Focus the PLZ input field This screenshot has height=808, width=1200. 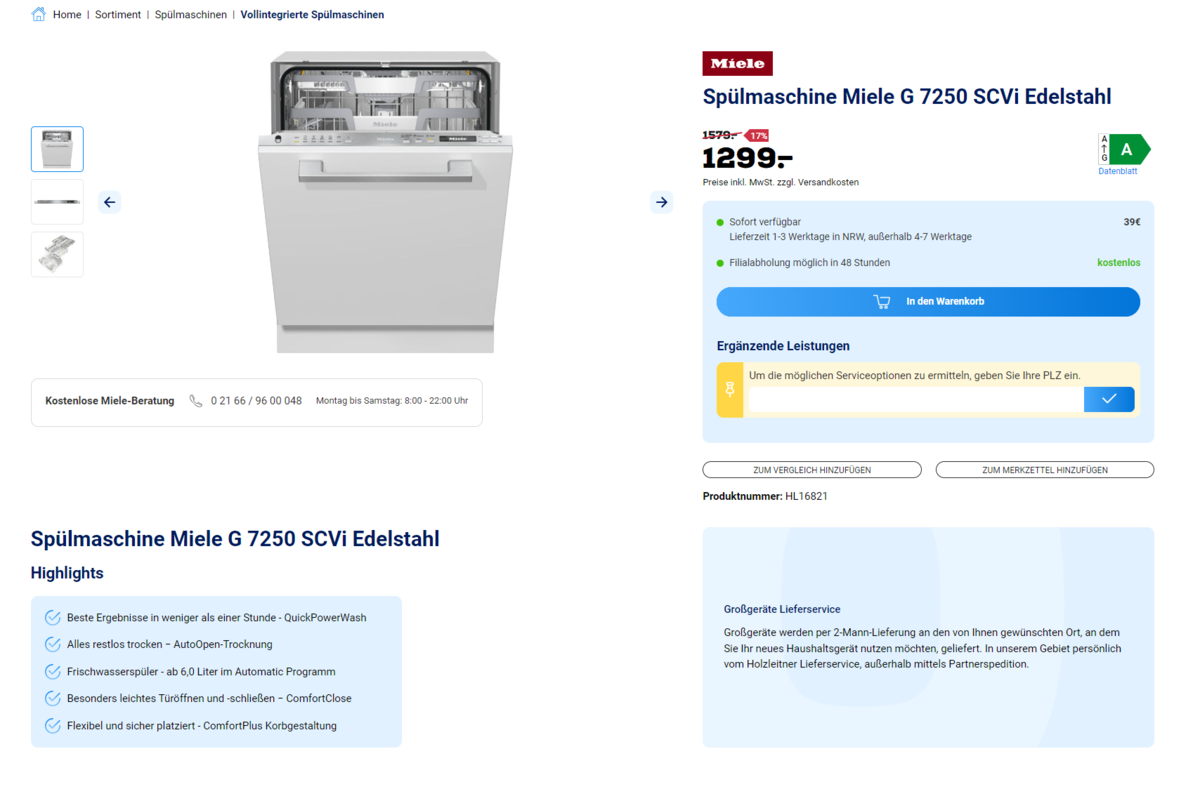[x=915, y=399]
